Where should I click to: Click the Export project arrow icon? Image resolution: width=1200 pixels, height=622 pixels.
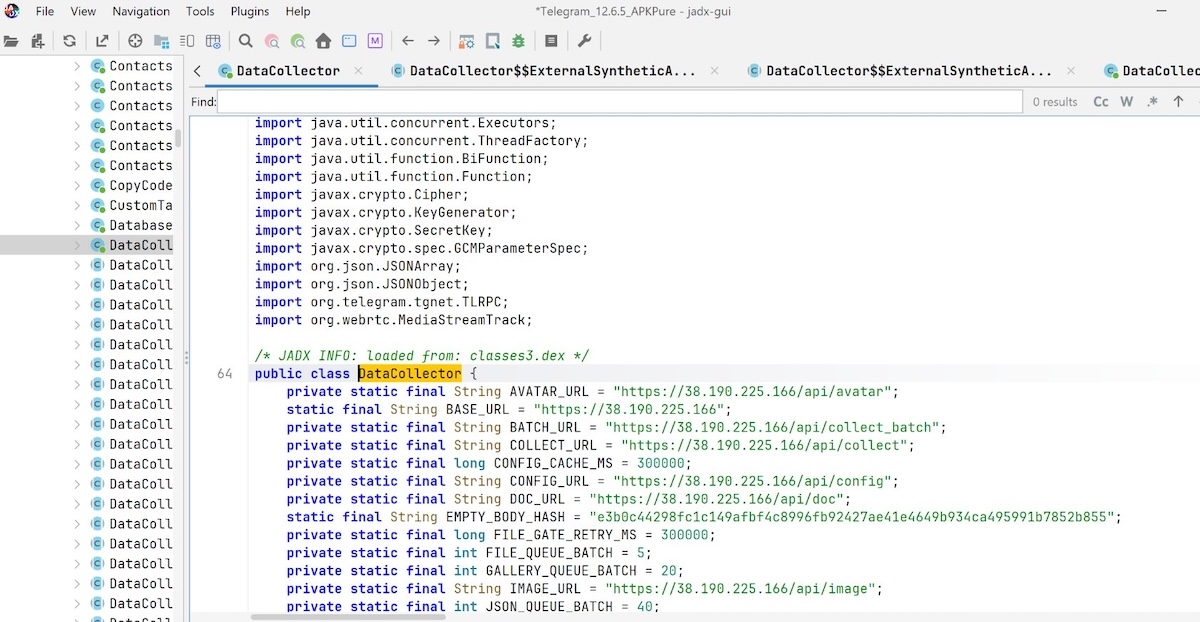(102, 41)
